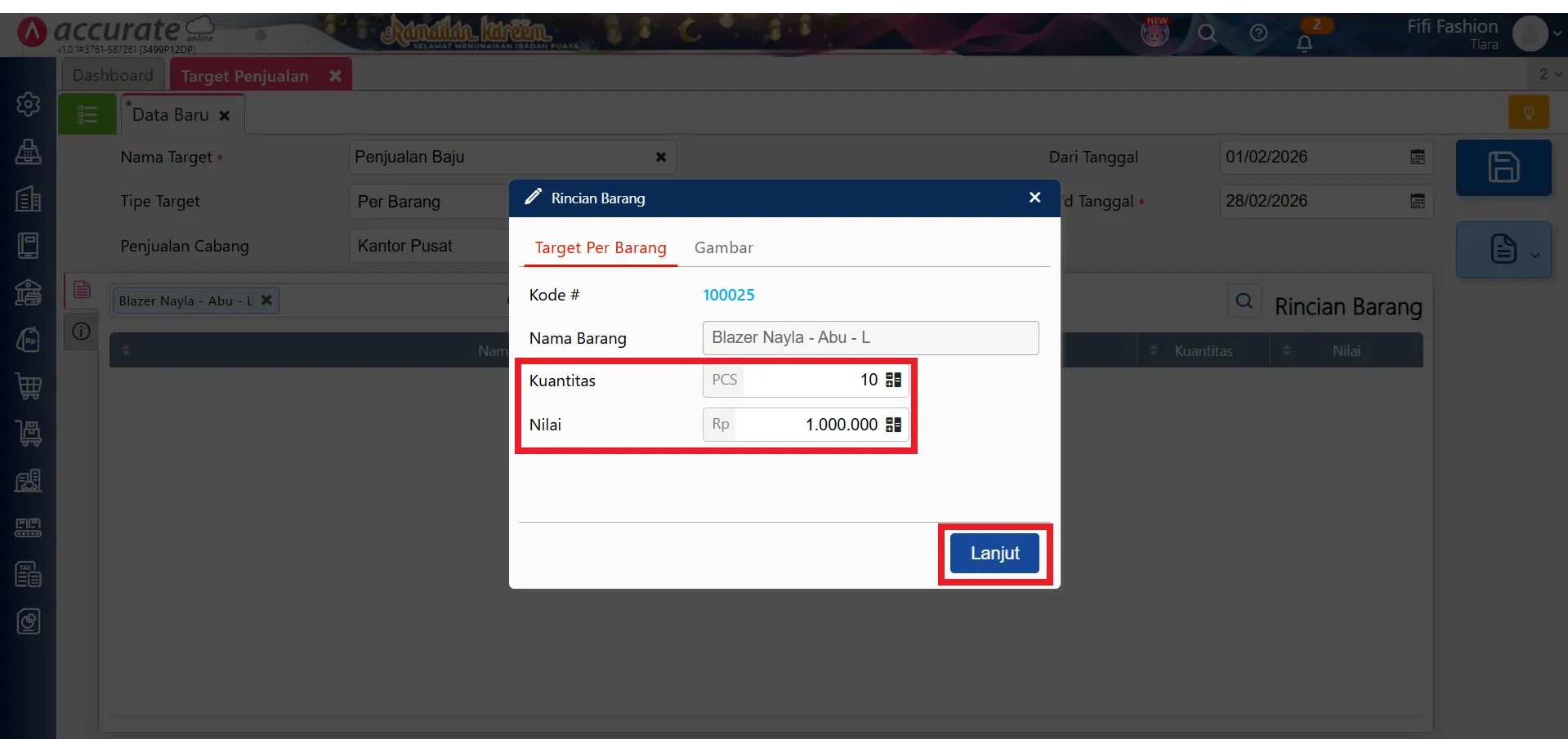This screenshot has height=739, width=1568.
Task: Open the Sampai Tanggal calendar picker
Action: 1418,201
